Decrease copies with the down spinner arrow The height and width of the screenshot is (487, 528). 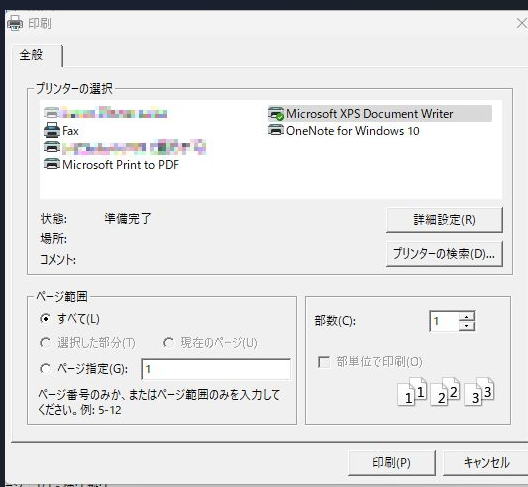[467, 326]
